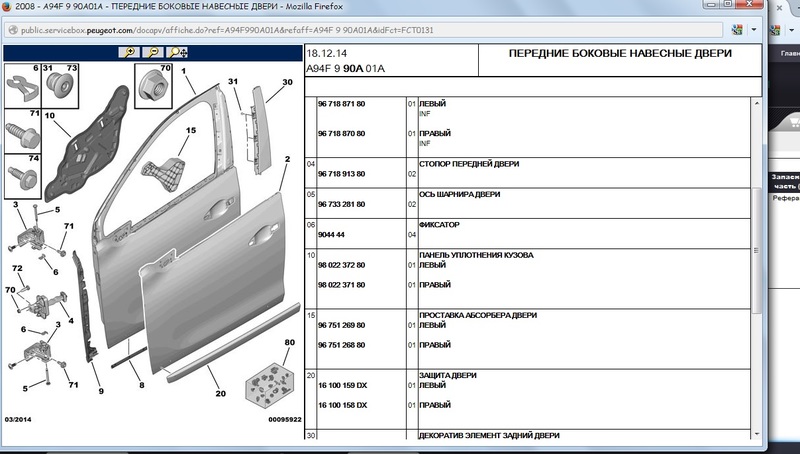Click the ЗАЩИТА ДВЕРИ row label
Screen dimensions: 800x454
pyautogui.click(x=447, y=375)
